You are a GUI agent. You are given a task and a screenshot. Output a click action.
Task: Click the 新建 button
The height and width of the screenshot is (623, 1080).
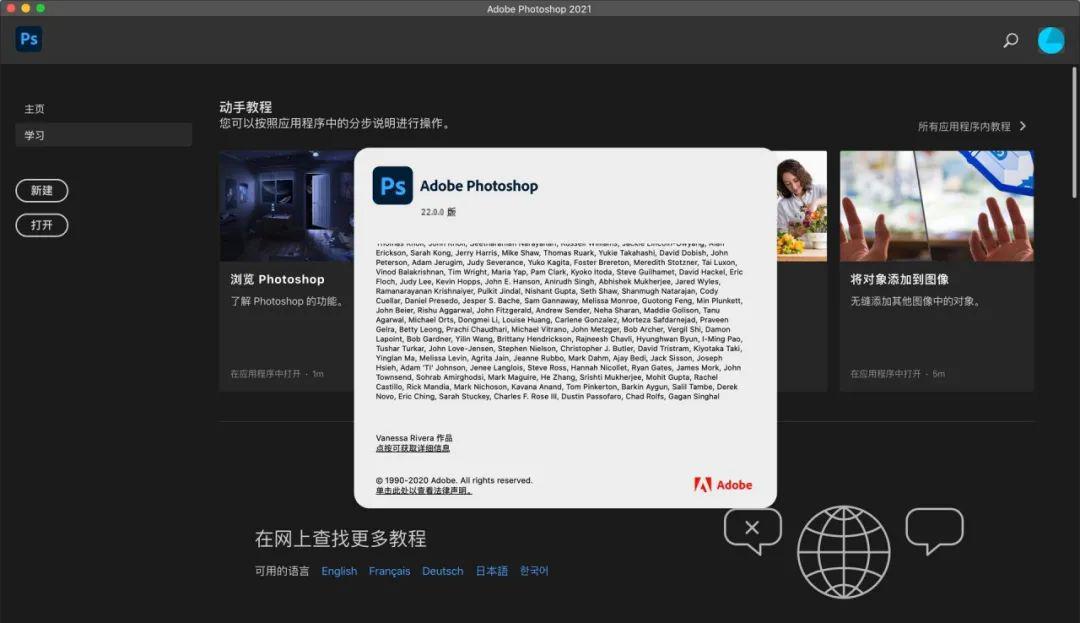(42, 191)
